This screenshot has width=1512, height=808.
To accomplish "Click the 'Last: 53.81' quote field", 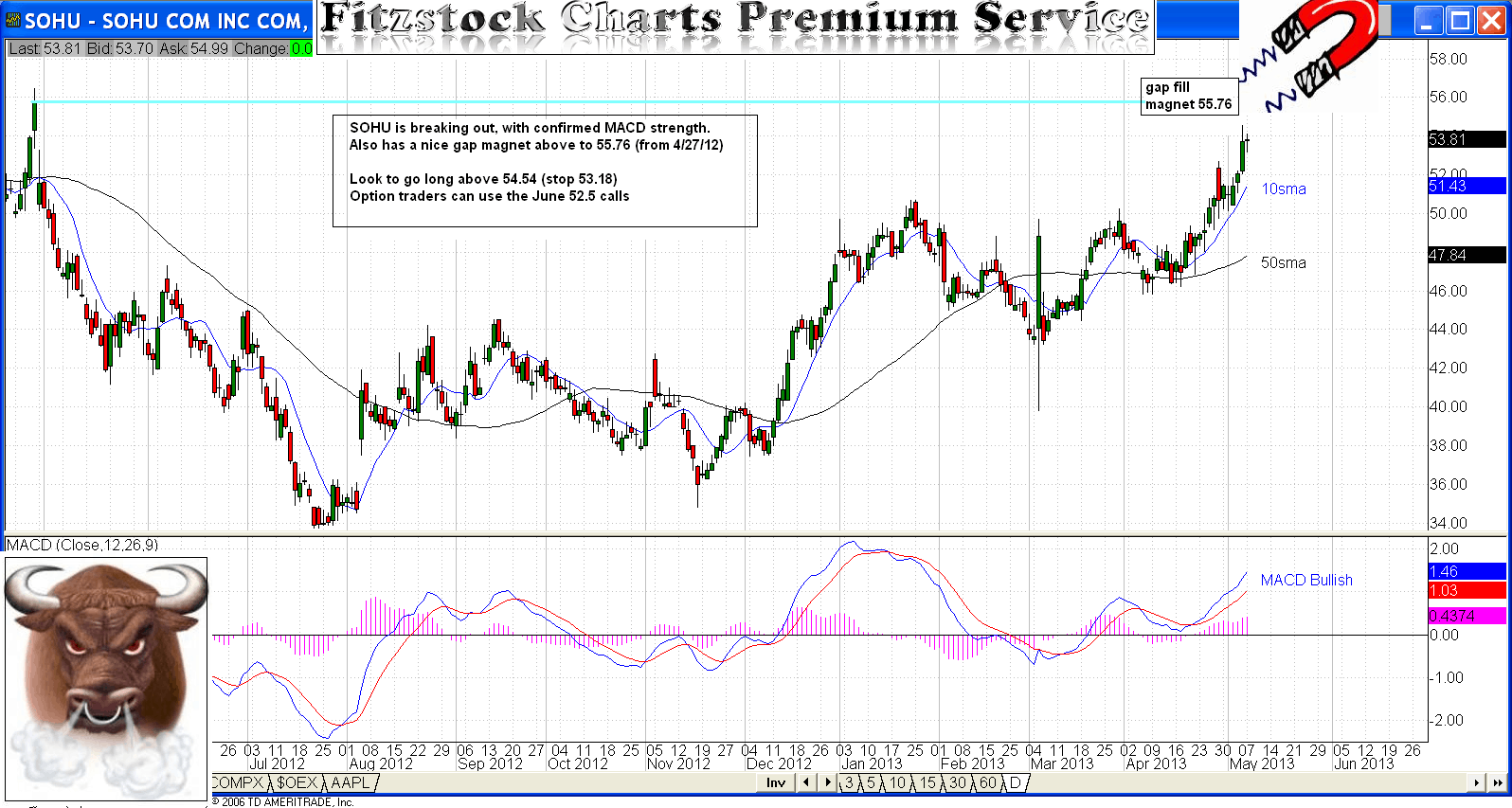I will point(45,48).
